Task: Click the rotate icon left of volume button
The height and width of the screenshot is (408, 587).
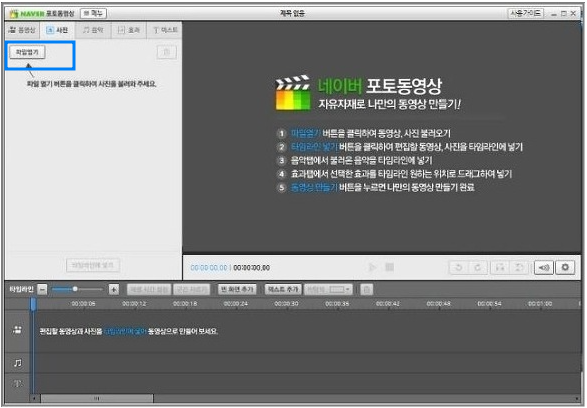Action: [x=519, y=267]
